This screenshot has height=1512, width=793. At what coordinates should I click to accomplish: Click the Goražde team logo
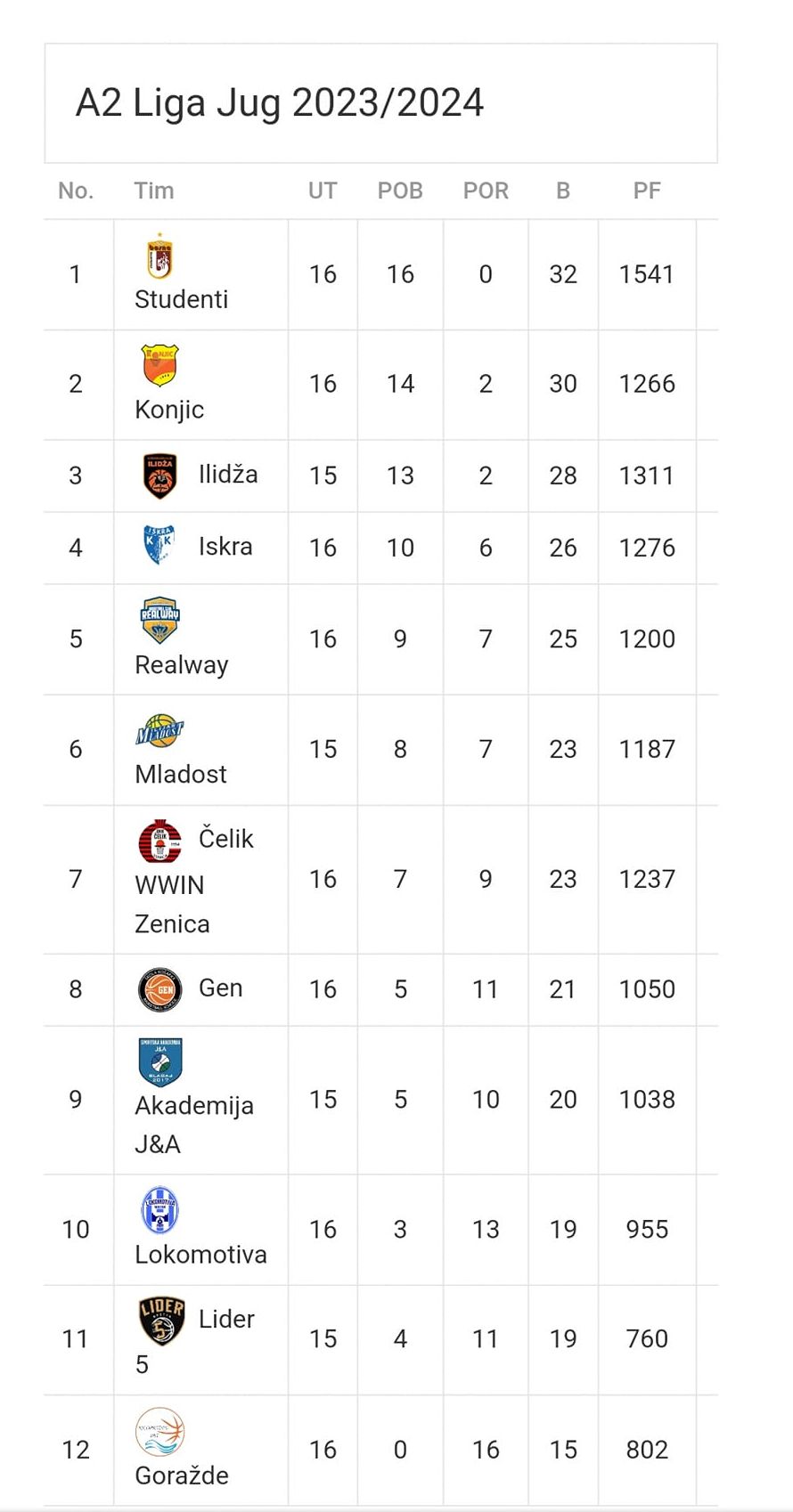tap(160, 1432)
